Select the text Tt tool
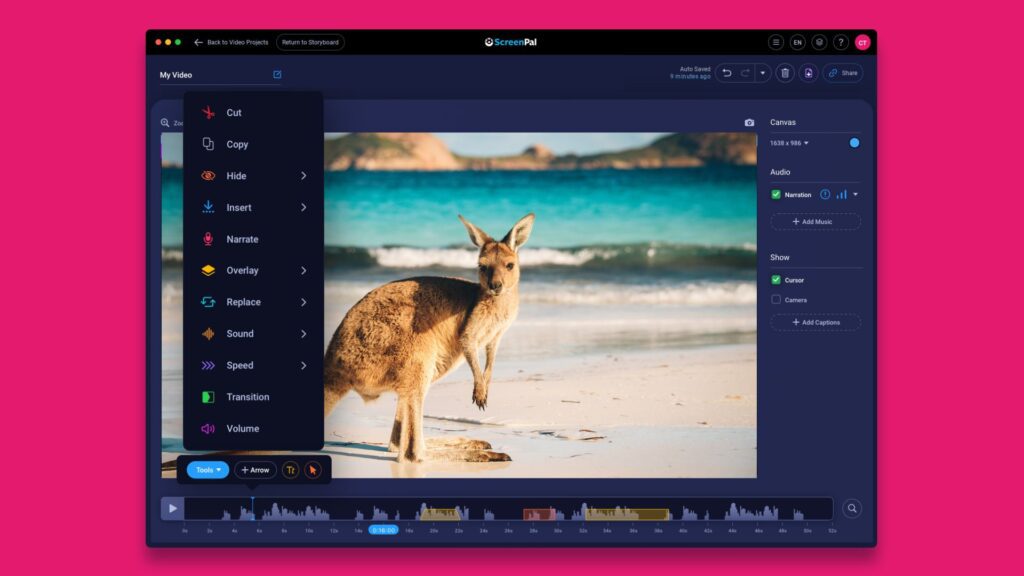This screenshot has height=576, width=1024. [289, 470]
